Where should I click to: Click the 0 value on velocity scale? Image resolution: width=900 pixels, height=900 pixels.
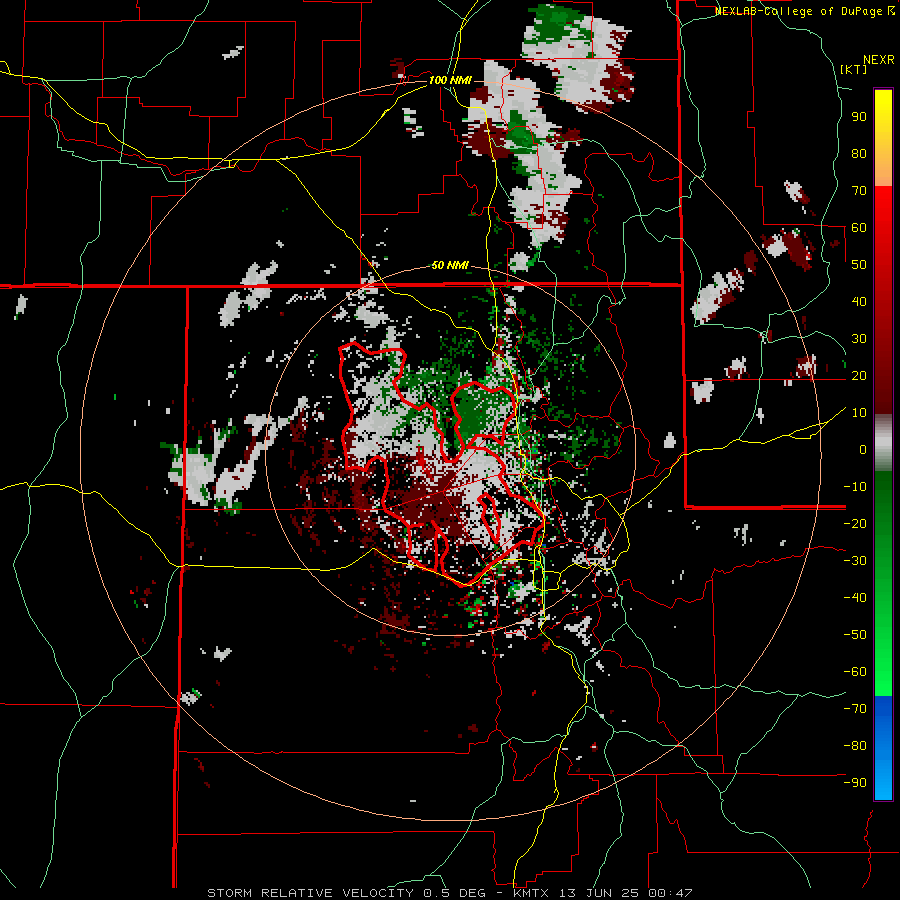click(863, 450)
